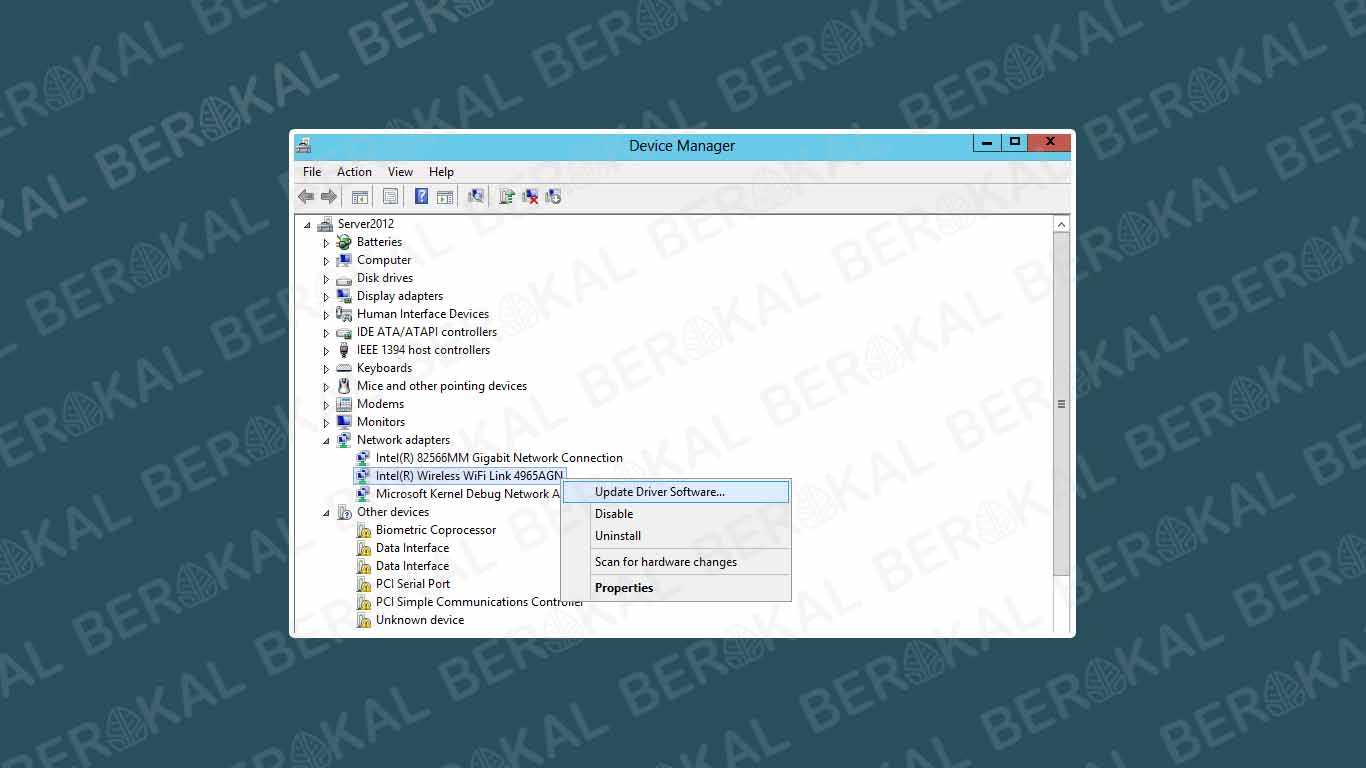Image resolution: width=1366 pixels, height=768 pixels.
Task: Choose Update Driver Software... from context menu
Action: point(676,492)
